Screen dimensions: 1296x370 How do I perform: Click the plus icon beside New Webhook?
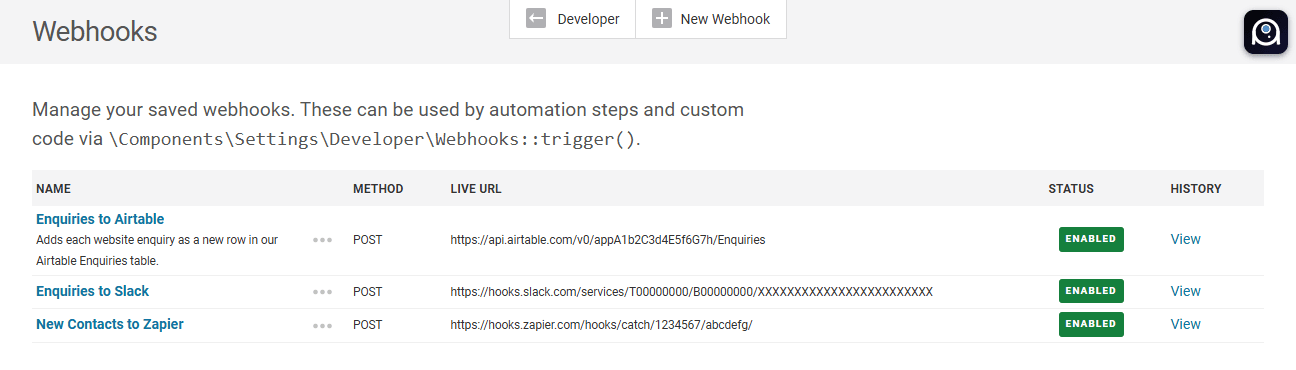662,19
